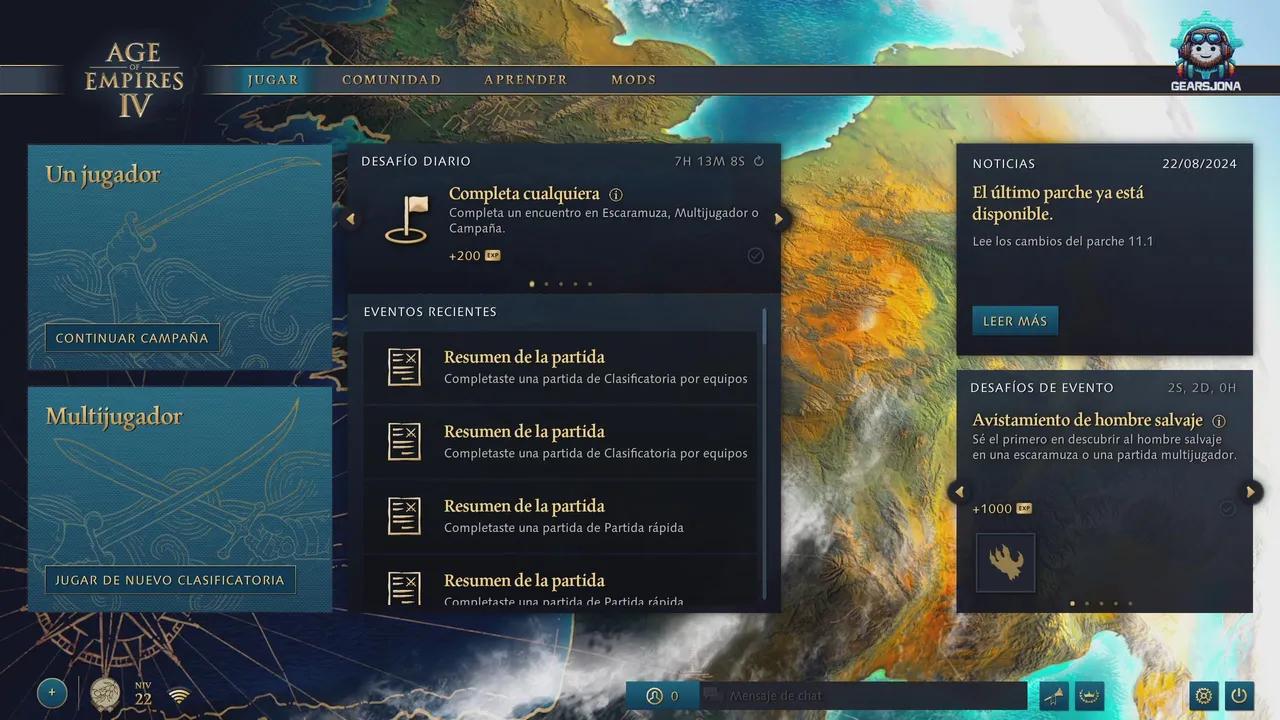Click the DESAFÍOS DE EVENTO heading
The image size is (1280, 720).
pos(1042,388)
